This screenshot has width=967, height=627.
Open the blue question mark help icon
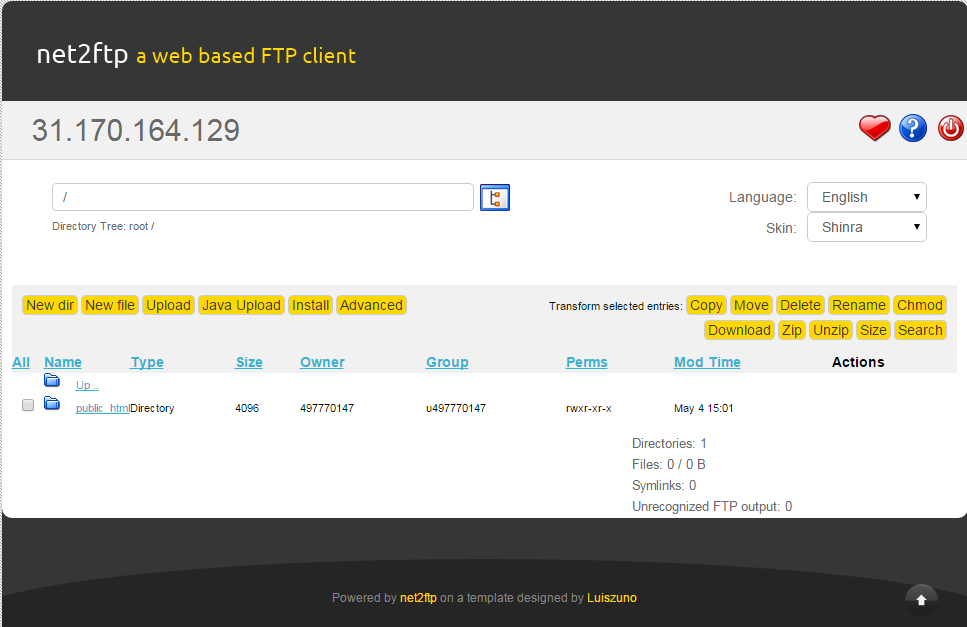pyautogui.click(x=913, y=128)
